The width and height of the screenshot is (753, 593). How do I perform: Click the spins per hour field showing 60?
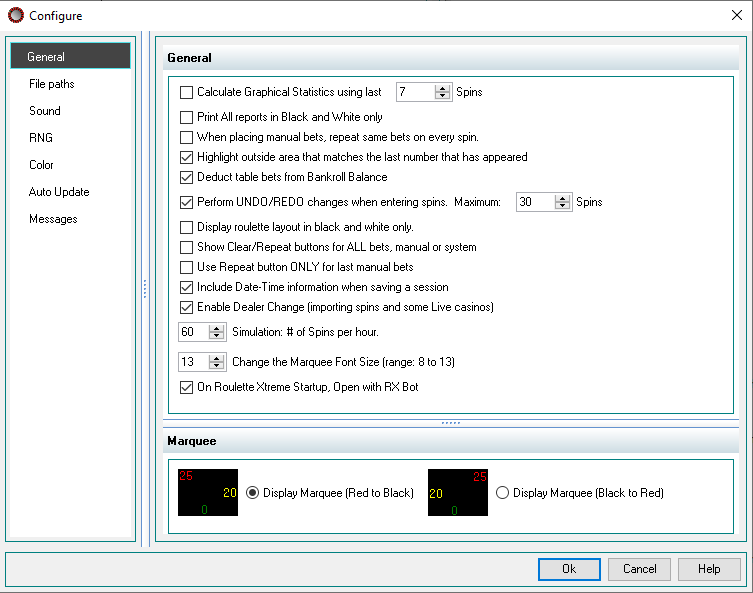tap(194, 332)
